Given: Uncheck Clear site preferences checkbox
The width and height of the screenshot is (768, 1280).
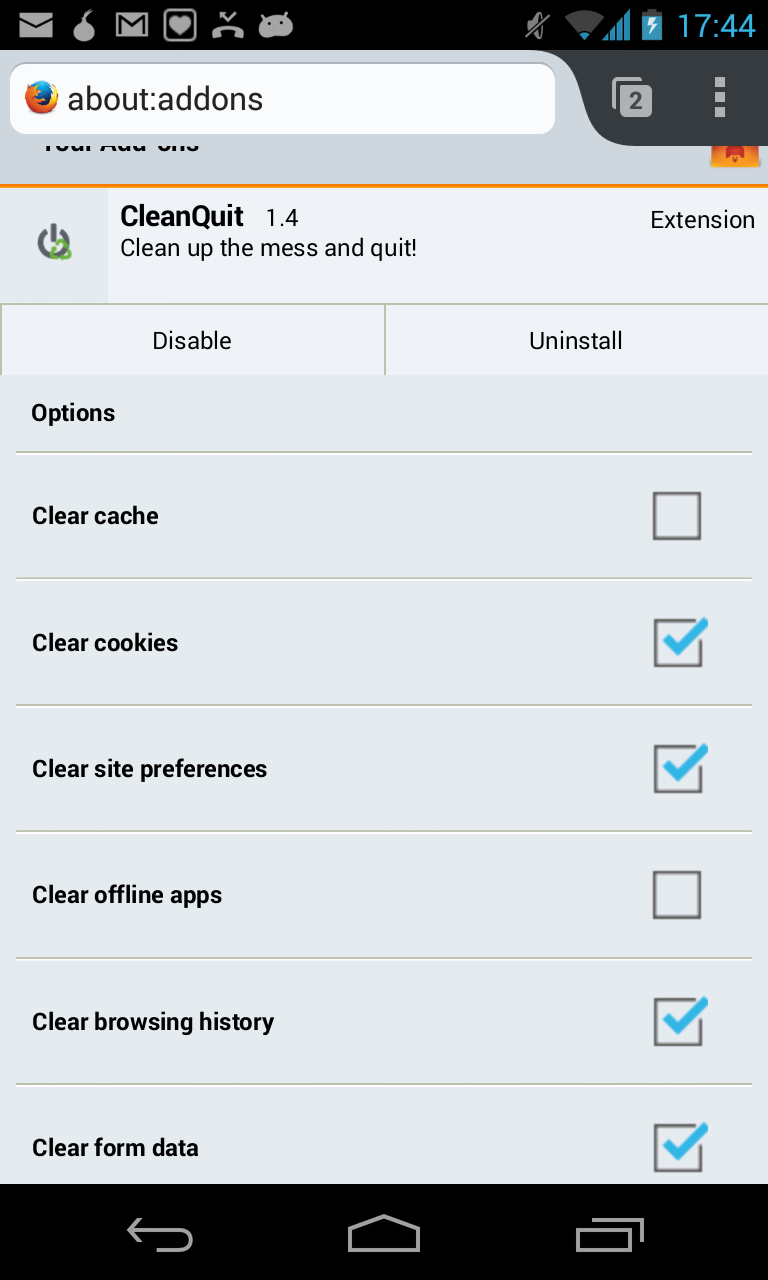Looking at the screenshot, I should [x=680, y=768].
